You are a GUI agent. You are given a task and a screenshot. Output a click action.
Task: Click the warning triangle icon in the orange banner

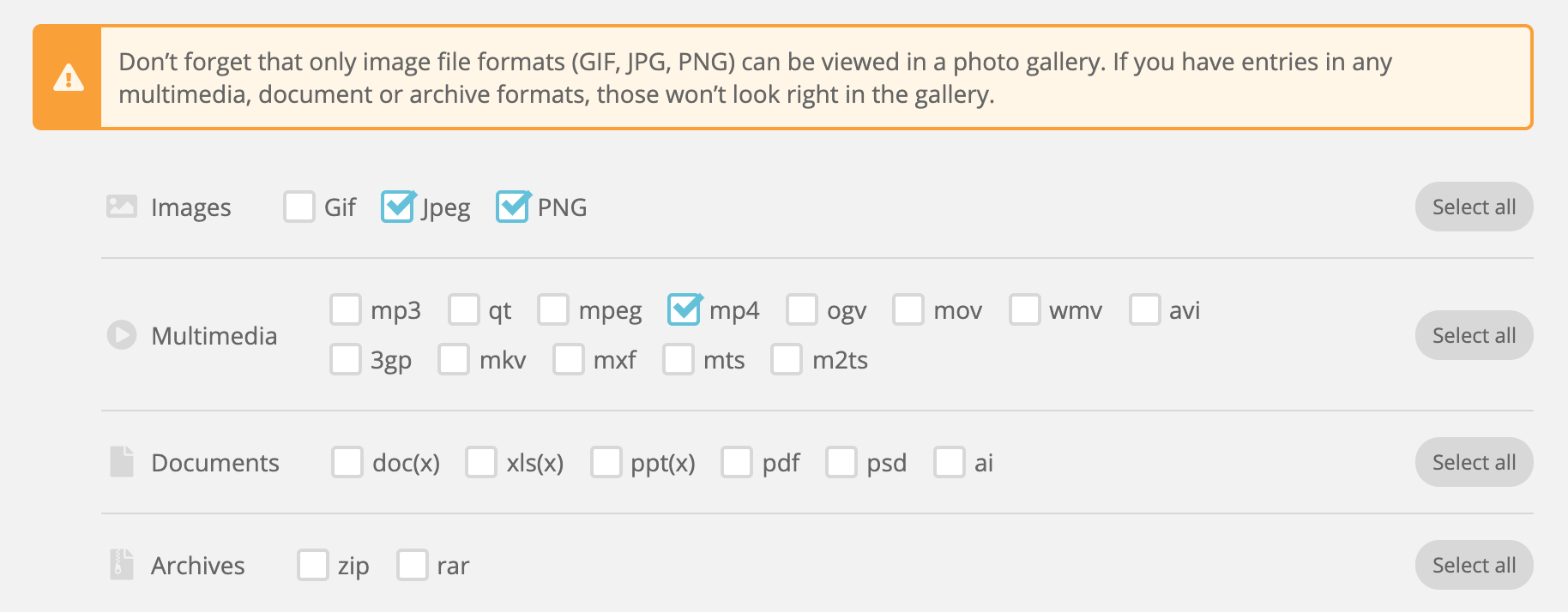(69, 78)
